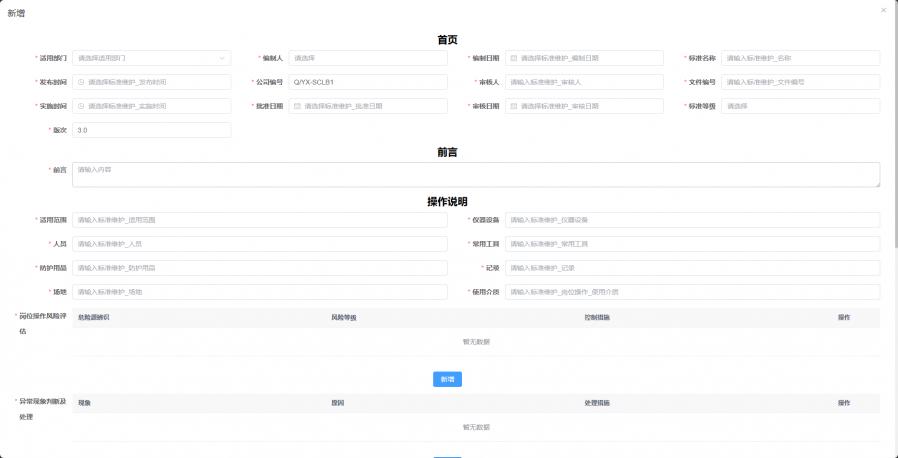Click the 文件编号 input field
Screen dimensions: 898x458
(x=800, y=82)
